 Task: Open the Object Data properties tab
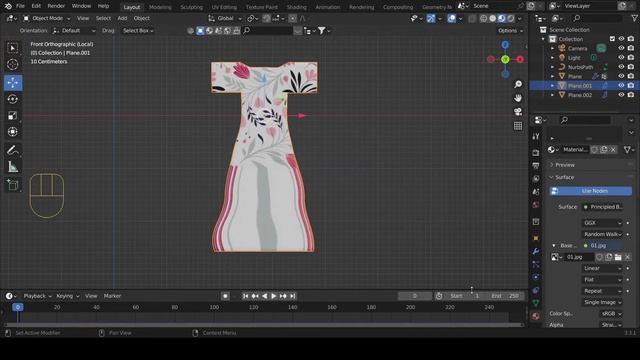pos(536,303)
